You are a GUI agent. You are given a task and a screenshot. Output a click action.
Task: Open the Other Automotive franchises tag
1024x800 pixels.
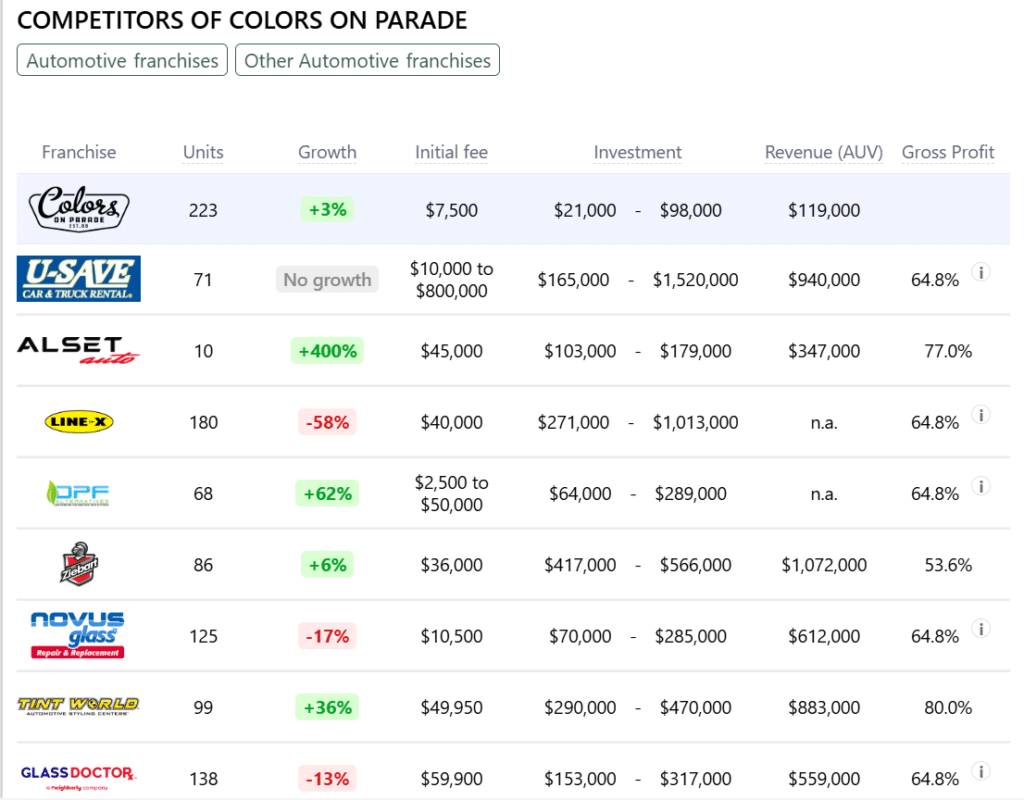367,60
